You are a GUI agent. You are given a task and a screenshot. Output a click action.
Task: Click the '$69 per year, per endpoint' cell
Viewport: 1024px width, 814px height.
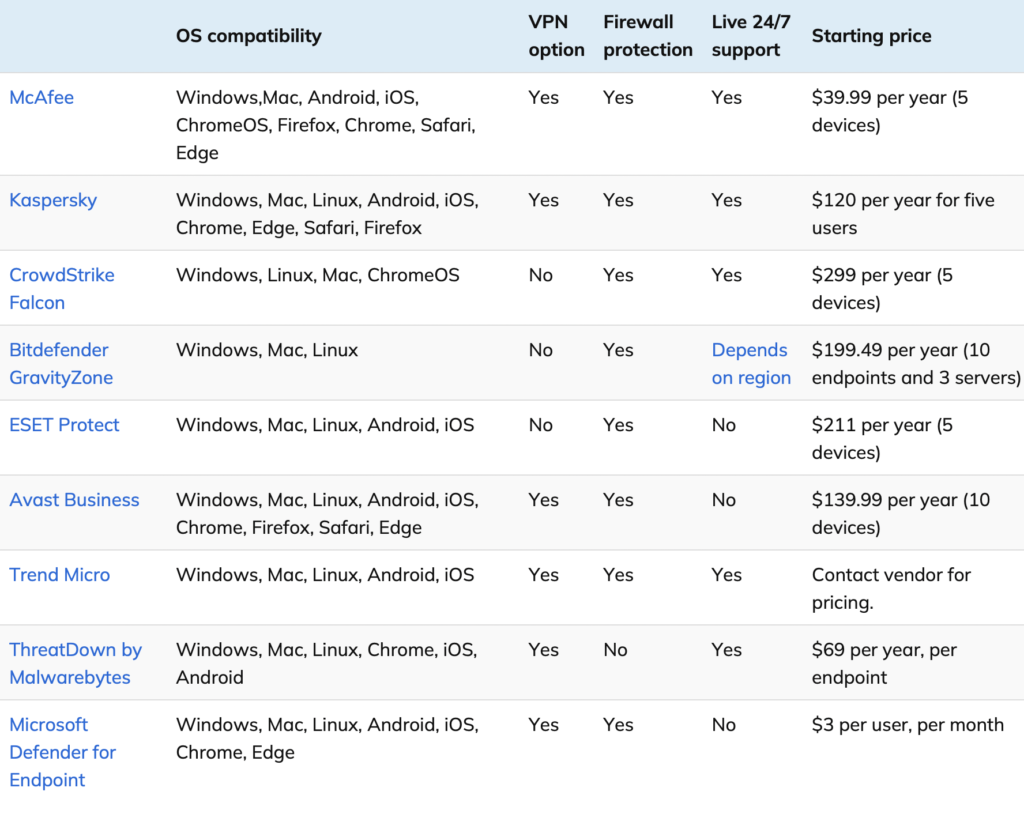[x=884, y=663]
